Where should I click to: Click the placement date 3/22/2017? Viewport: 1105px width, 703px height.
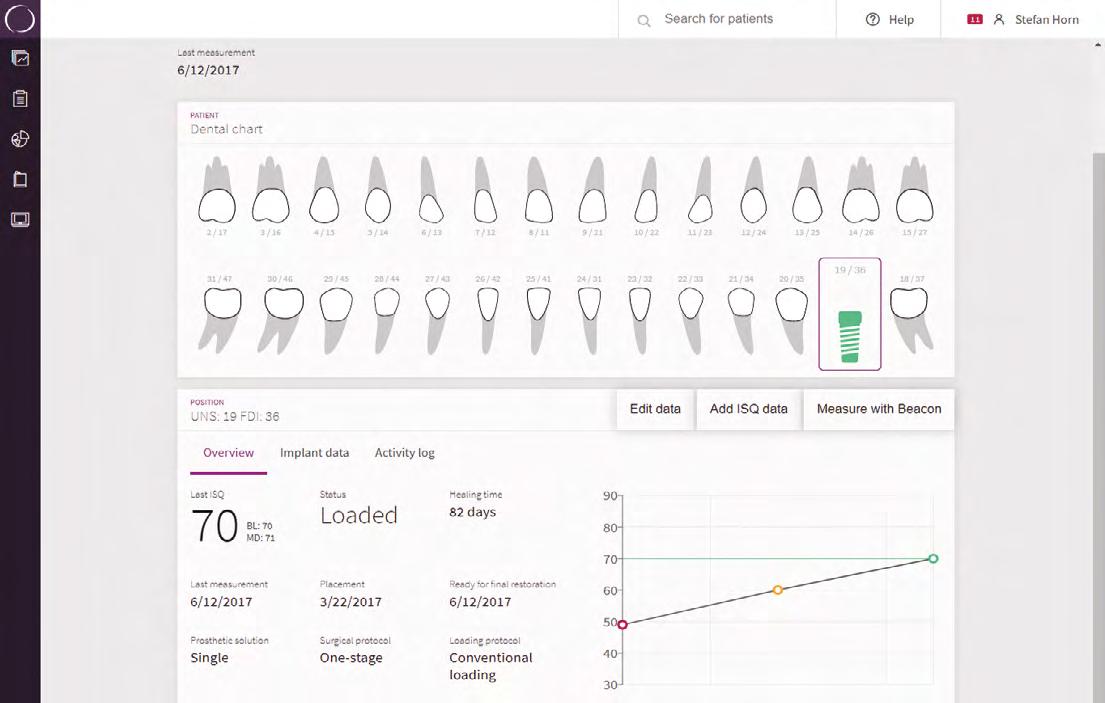coord(350,602)
